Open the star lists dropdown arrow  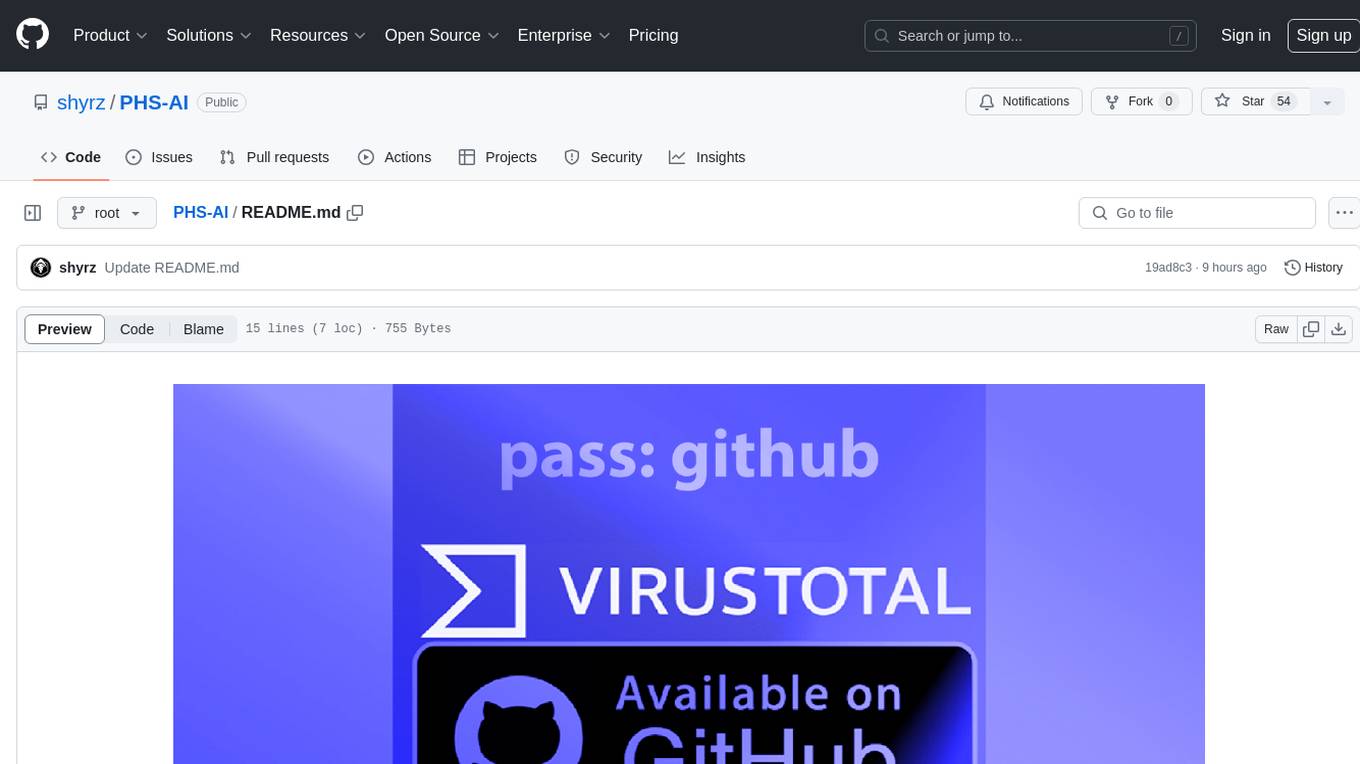(x=1327, y=102)
